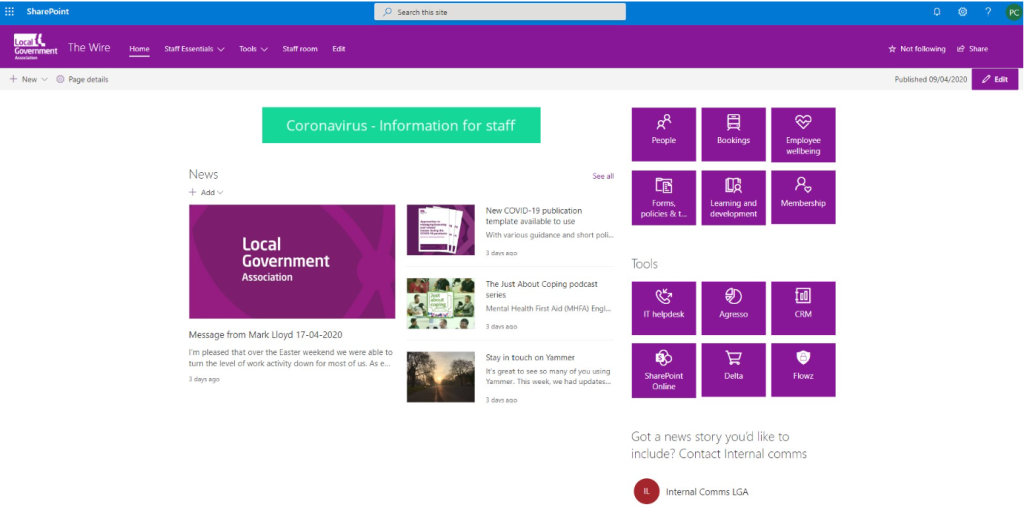1024x516 pixels.
Task: Click the SharePoint header link
Action: [x=48, y=12]
